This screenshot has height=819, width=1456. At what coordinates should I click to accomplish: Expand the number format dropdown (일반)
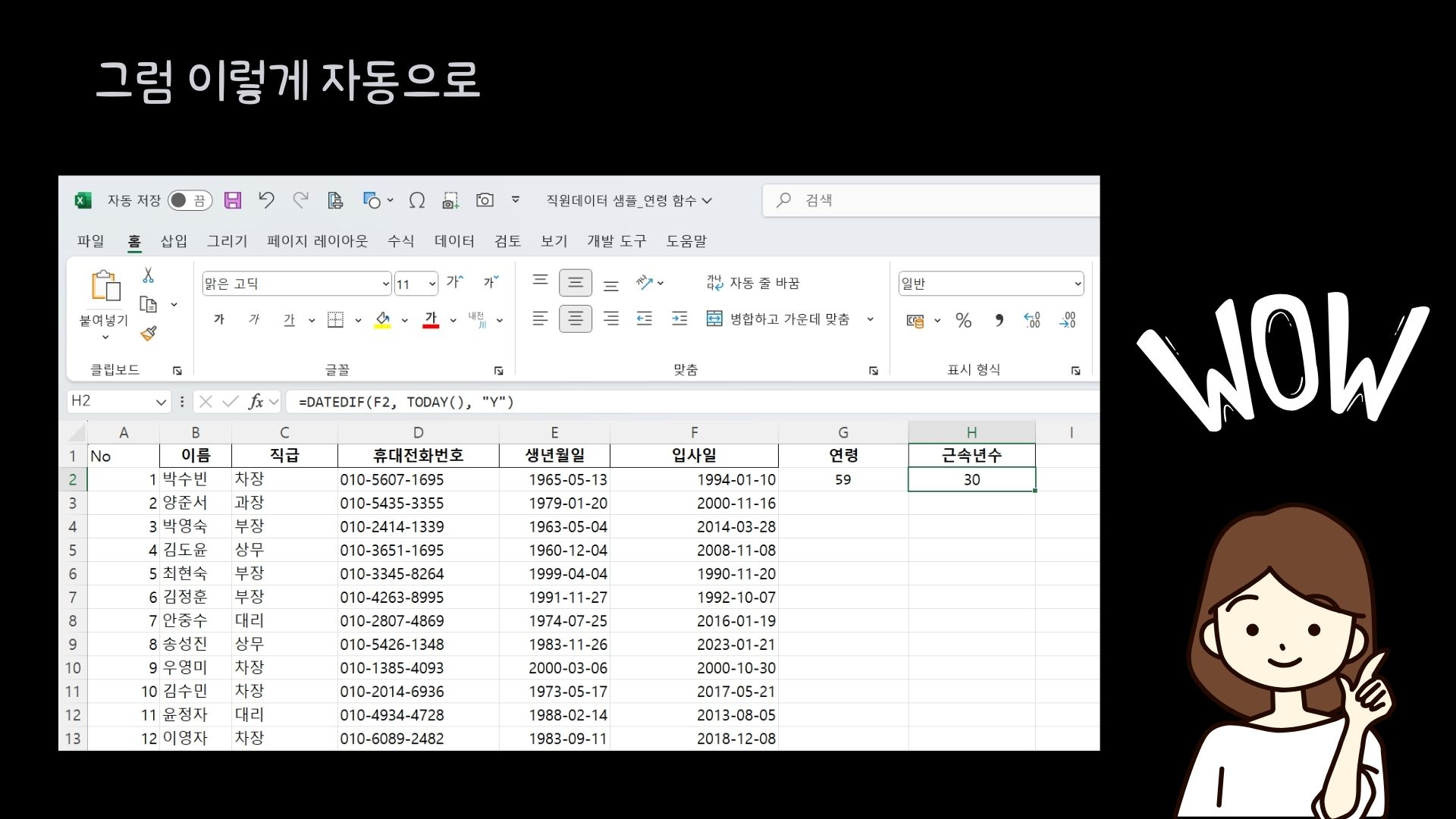1077,284
